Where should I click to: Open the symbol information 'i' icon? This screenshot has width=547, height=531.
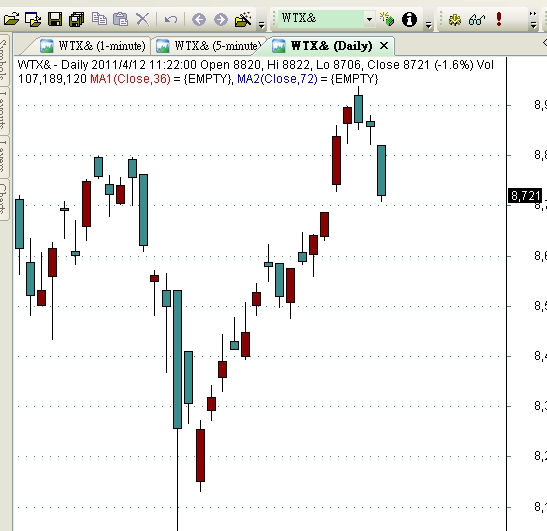tap(409, 19)
